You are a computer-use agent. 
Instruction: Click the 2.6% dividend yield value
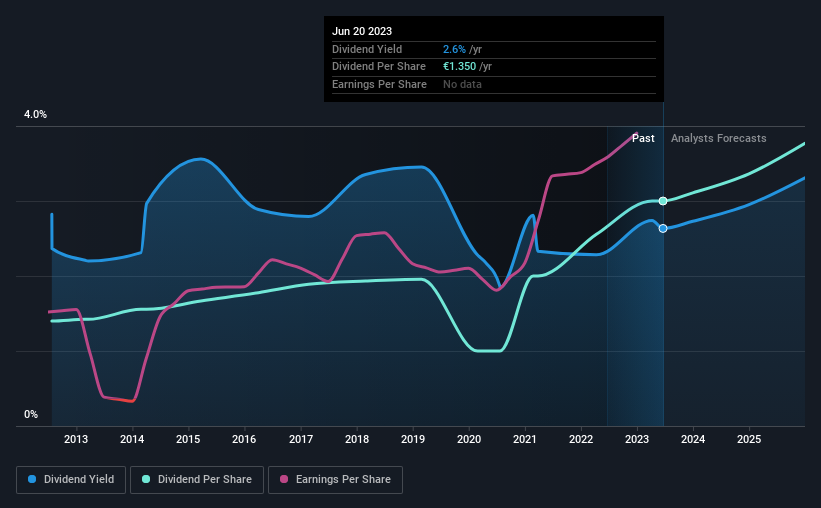454,49
